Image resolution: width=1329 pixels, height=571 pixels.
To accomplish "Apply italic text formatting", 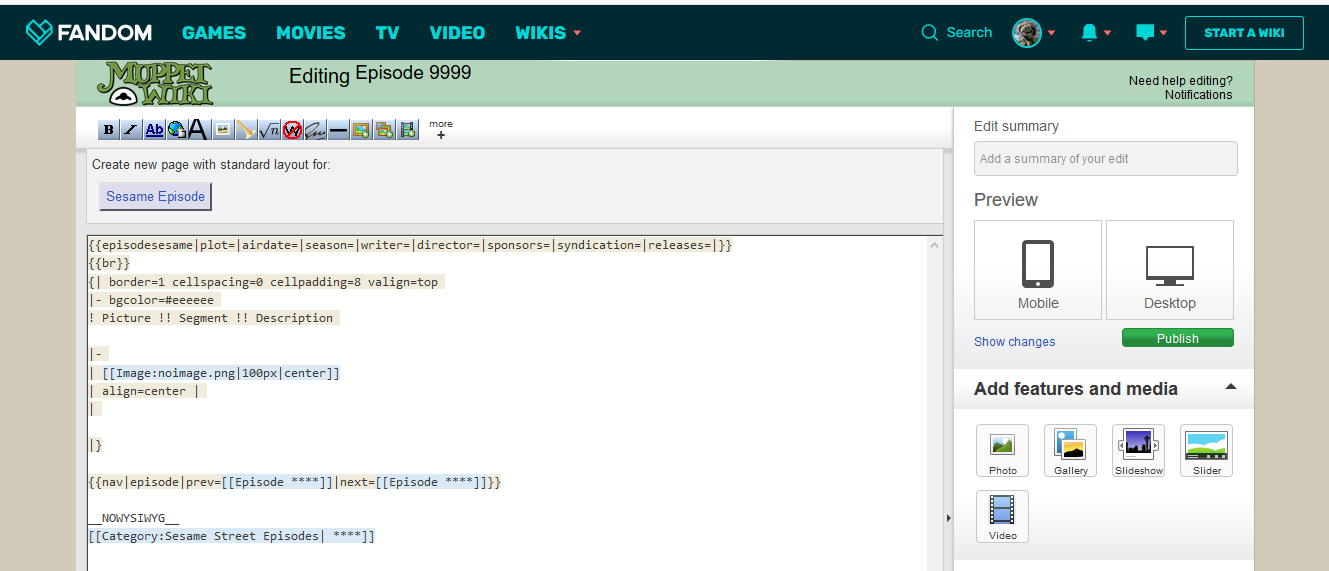I will (131, 130).
